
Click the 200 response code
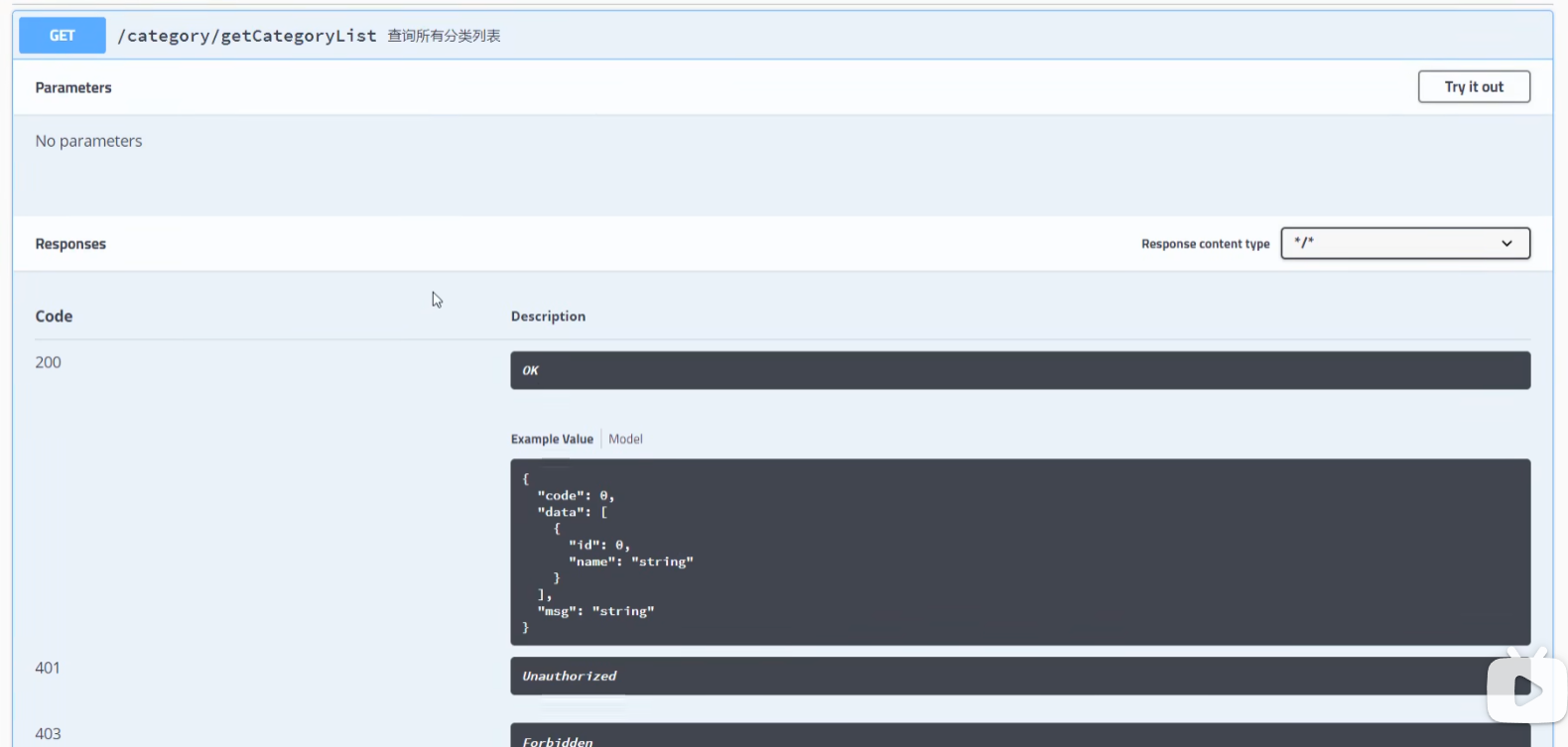point(48,362)
